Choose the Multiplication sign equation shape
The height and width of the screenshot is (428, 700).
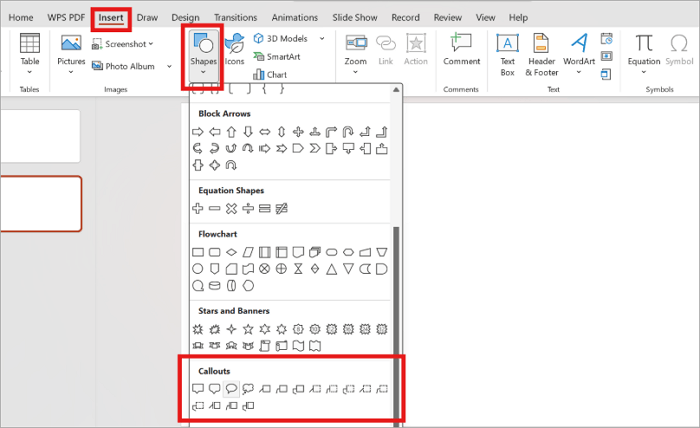pyautogui.click(x=231, y=208)
